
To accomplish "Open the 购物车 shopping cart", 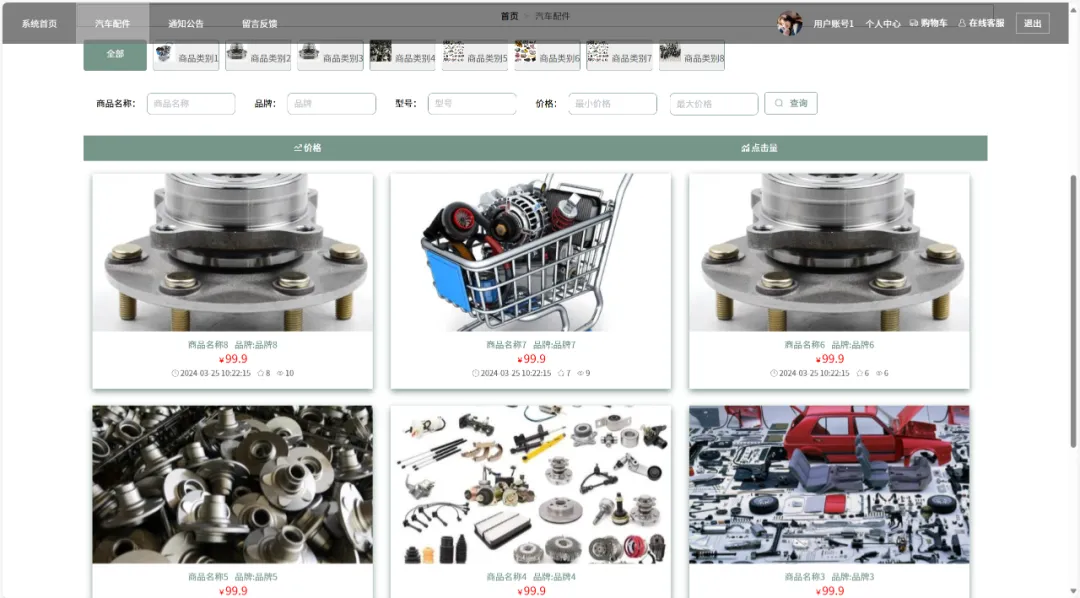I will point(928,23).
